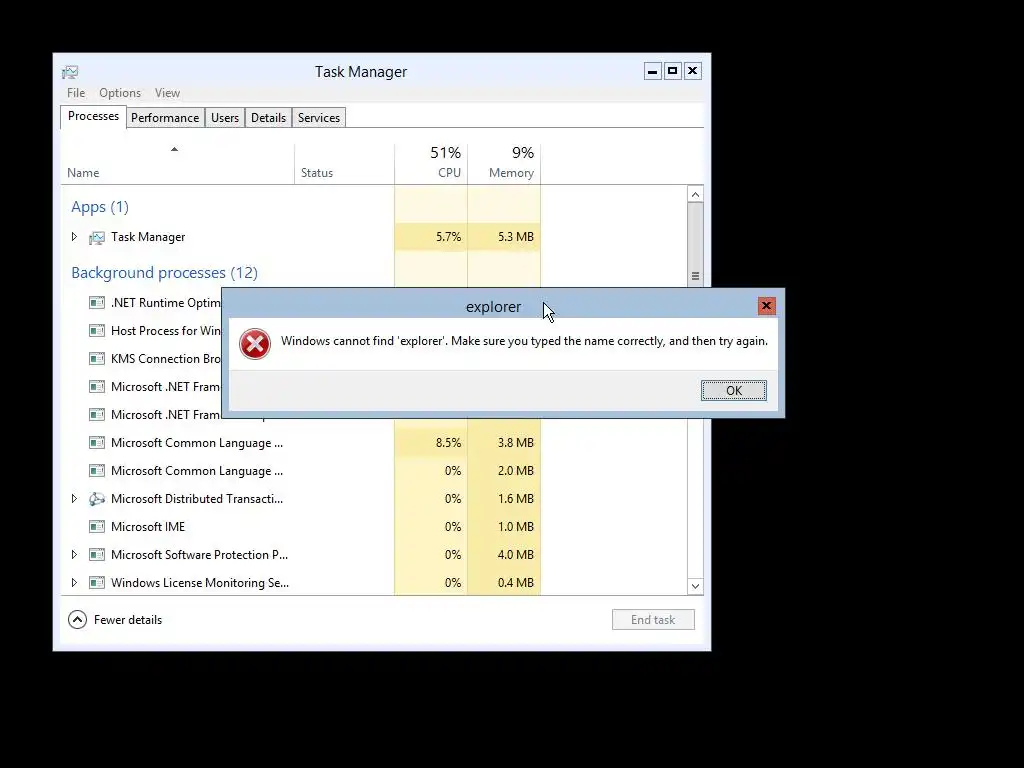The image size is (1024, 768).
Task: Expand Microsoft Distributed Transaction row
Action: 74,499
